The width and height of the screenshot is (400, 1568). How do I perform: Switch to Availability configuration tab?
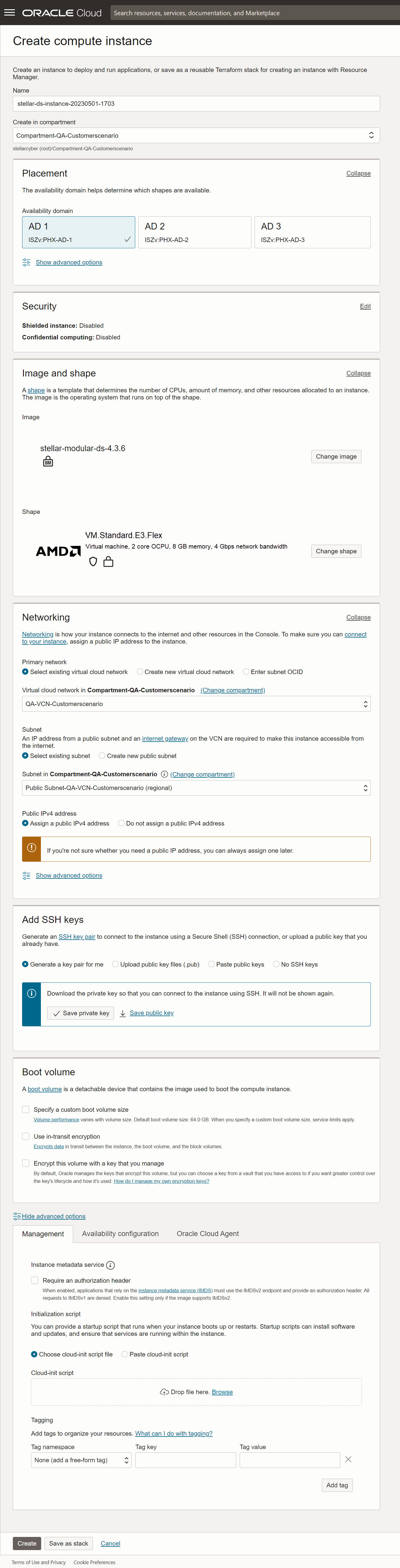click(x=120, y=1233)
